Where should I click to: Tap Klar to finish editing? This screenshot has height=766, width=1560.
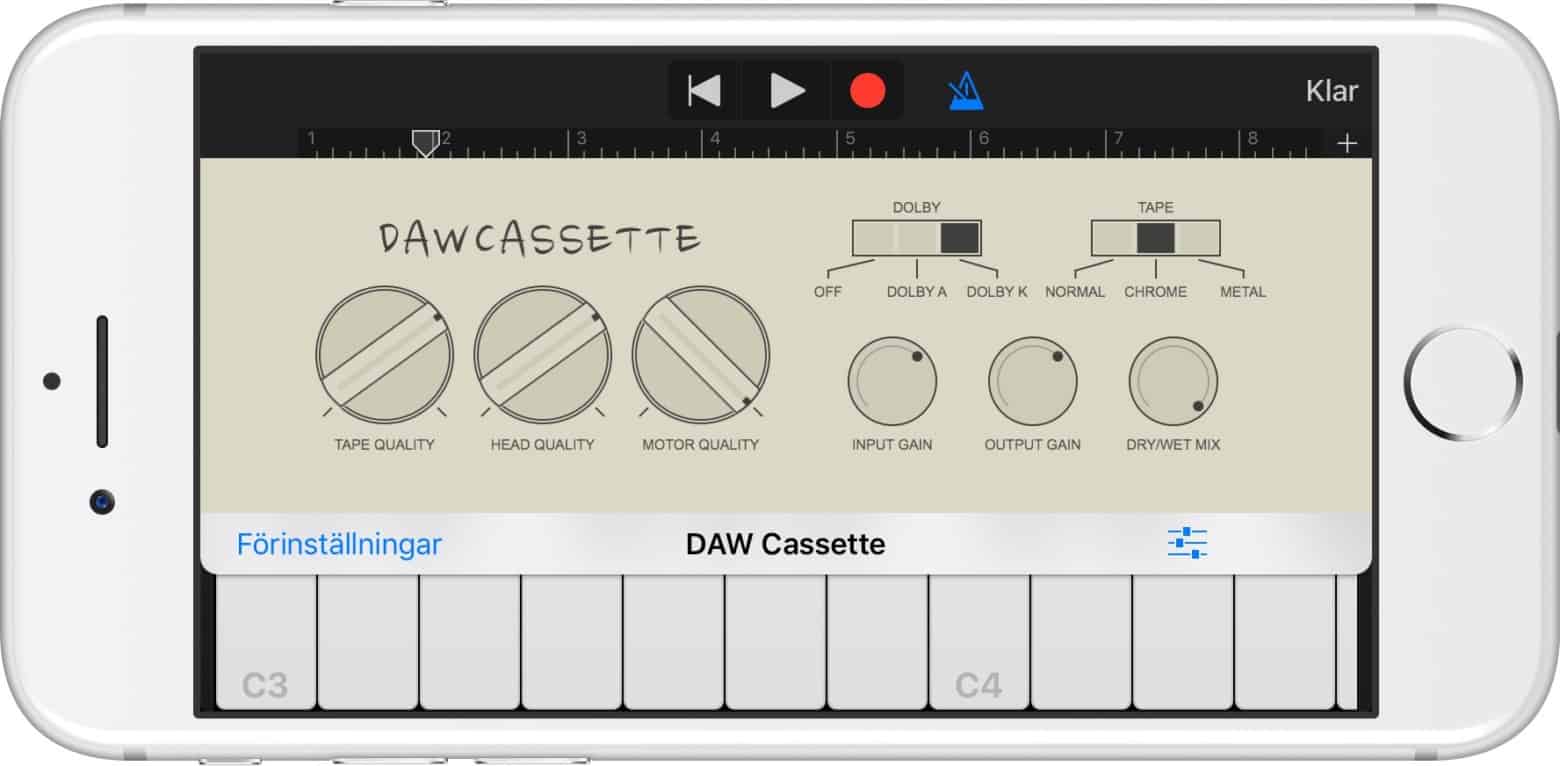1333,90
